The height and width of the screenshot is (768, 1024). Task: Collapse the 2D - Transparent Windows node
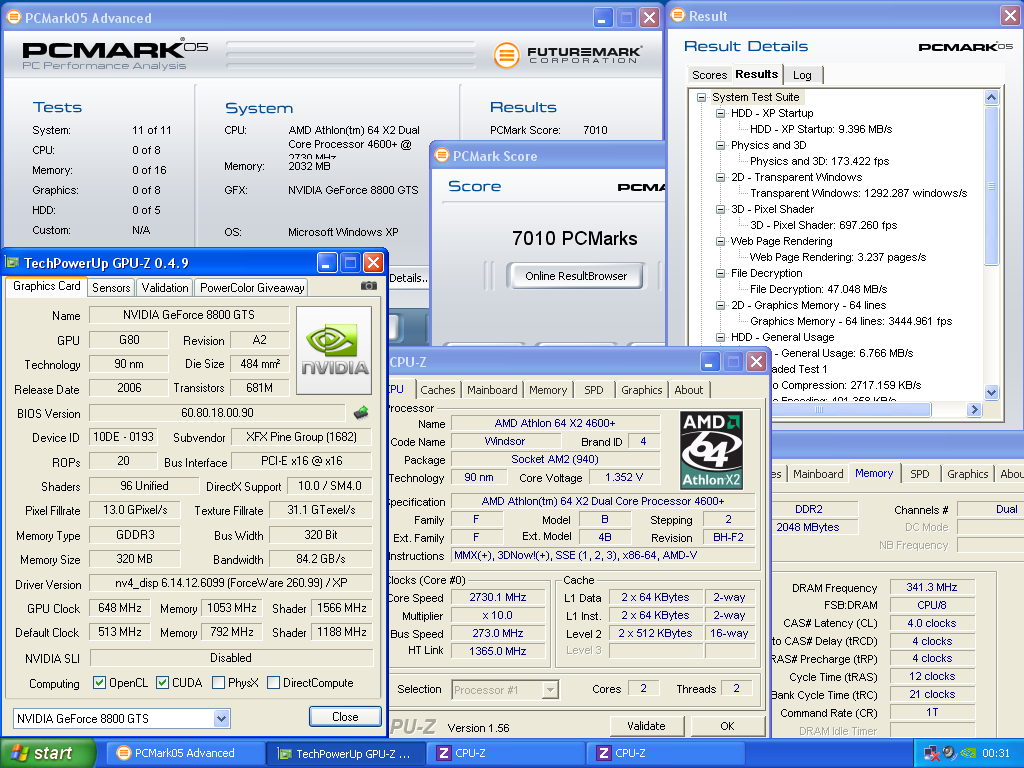(x=720, y=177)
